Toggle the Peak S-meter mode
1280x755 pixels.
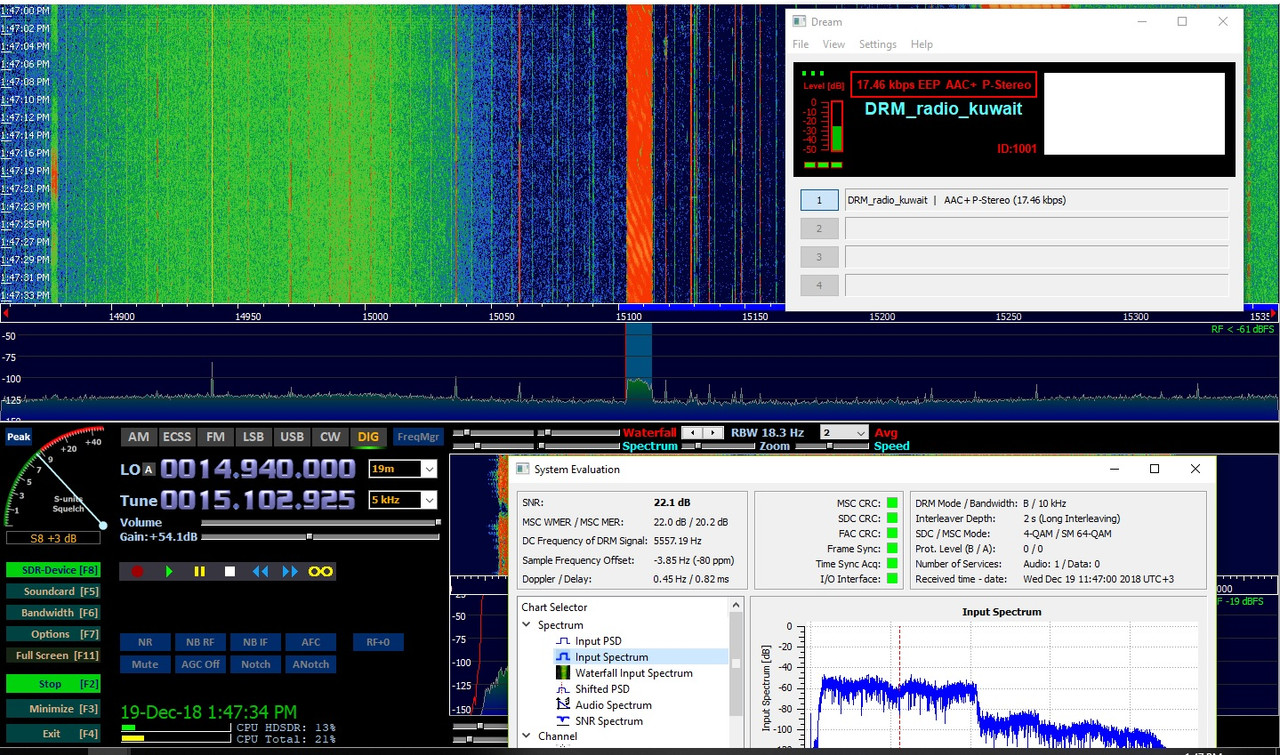click(19, 437)
